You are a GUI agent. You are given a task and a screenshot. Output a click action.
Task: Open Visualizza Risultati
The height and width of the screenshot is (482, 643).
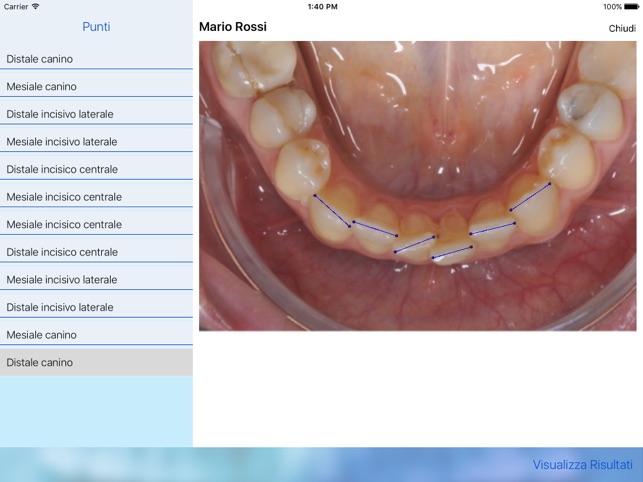(582, 465)
